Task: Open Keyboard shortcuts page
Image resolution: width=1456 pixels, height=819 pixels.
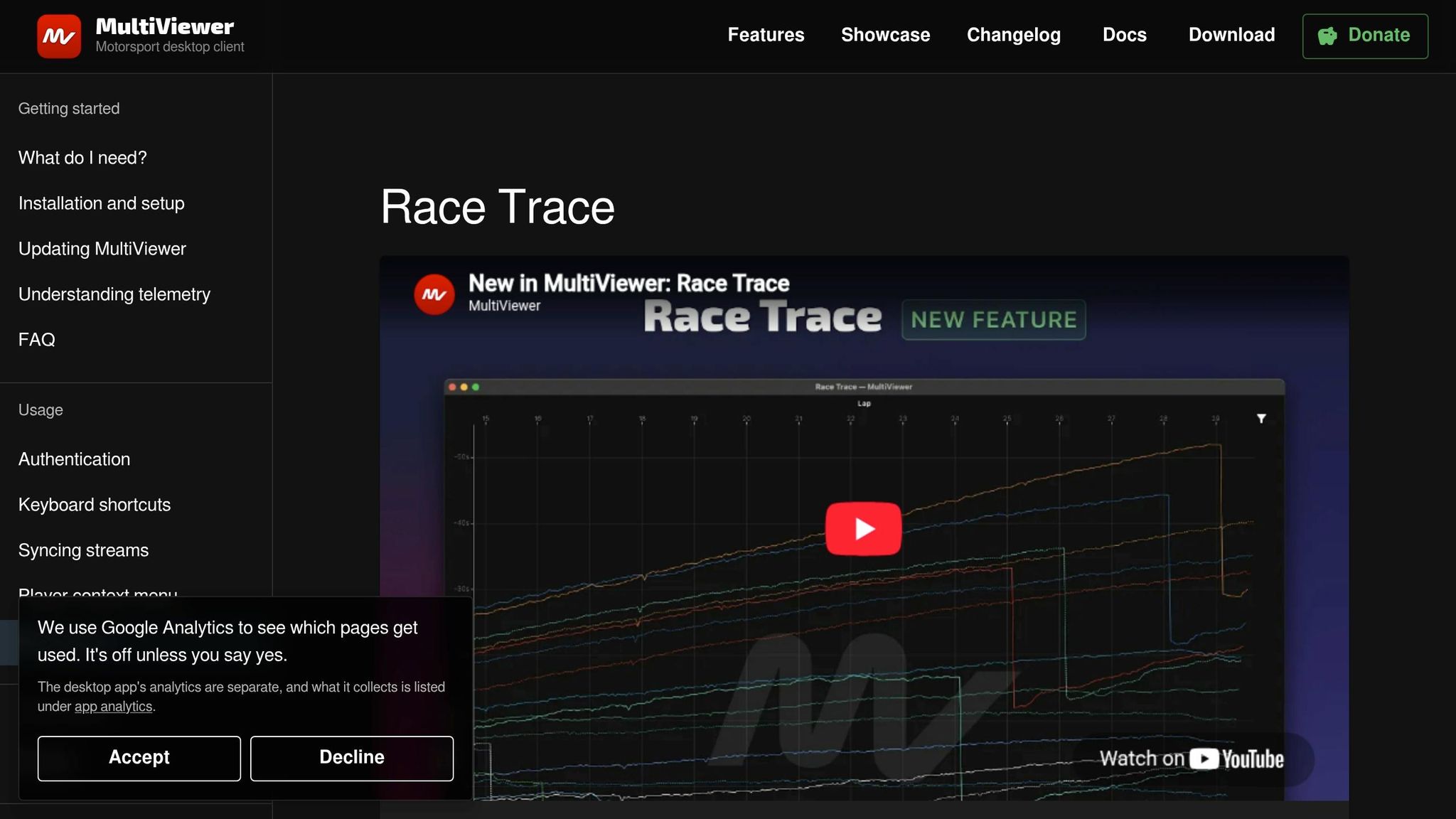Action: (95, 505)
